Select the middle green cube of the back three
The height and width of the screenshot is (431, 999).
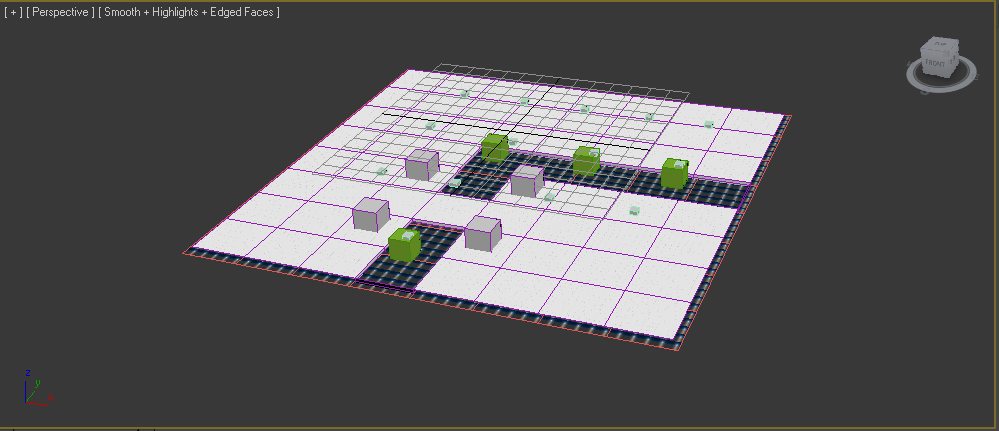(x=586, y=160)
